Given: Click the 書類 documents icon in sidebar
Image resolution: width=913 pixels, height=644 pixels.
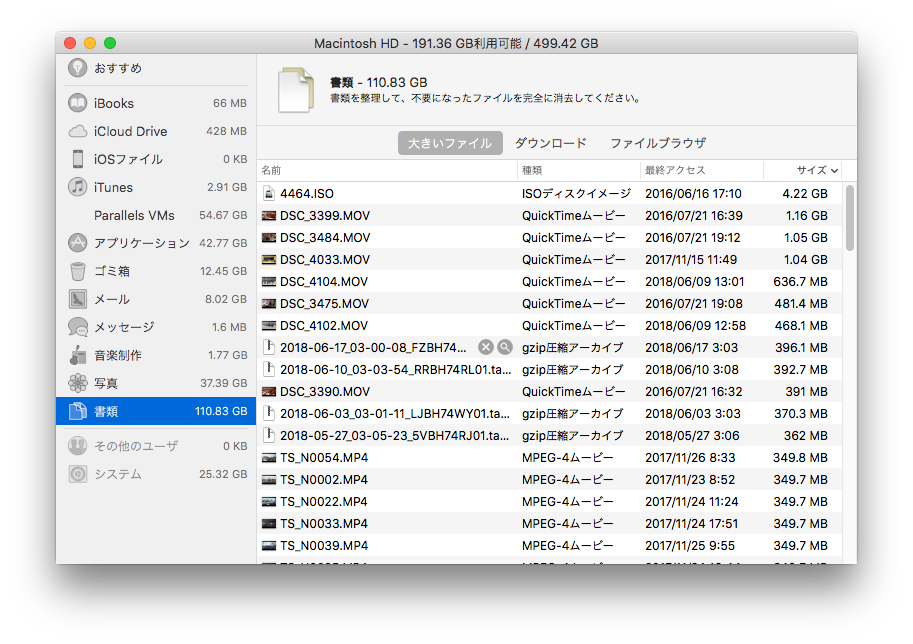Looking at the screenshot, I should 77,411.
